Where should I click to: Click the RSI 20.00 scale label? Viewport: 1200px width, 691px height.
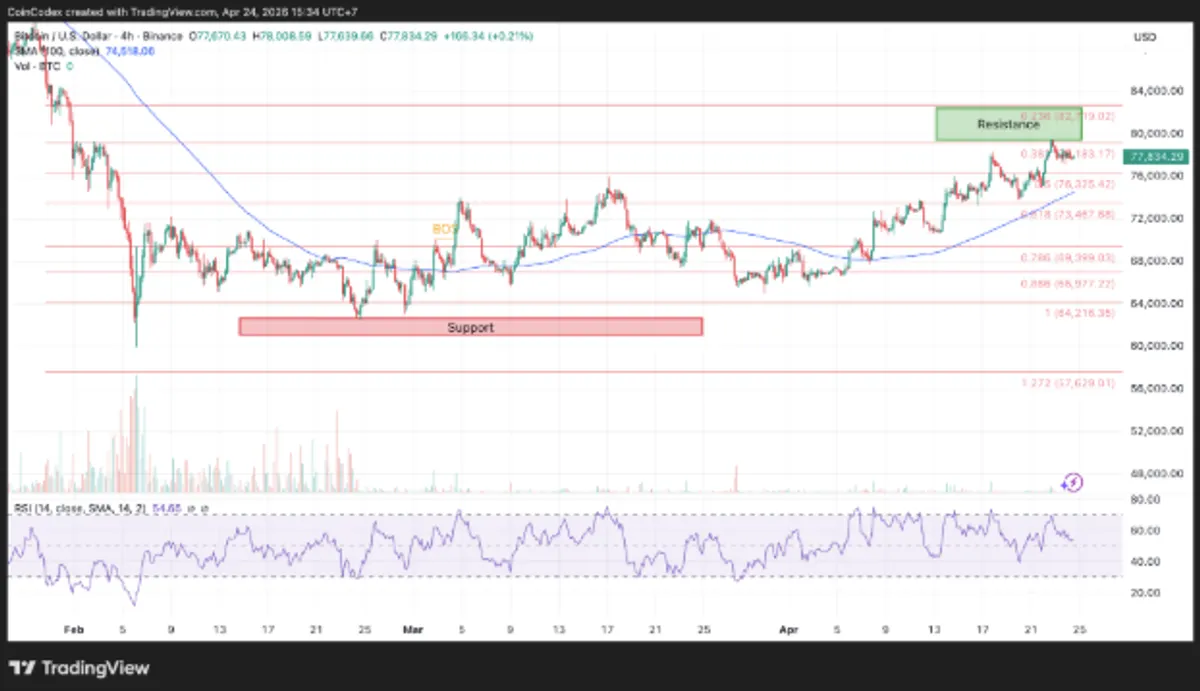(1146, 592)
